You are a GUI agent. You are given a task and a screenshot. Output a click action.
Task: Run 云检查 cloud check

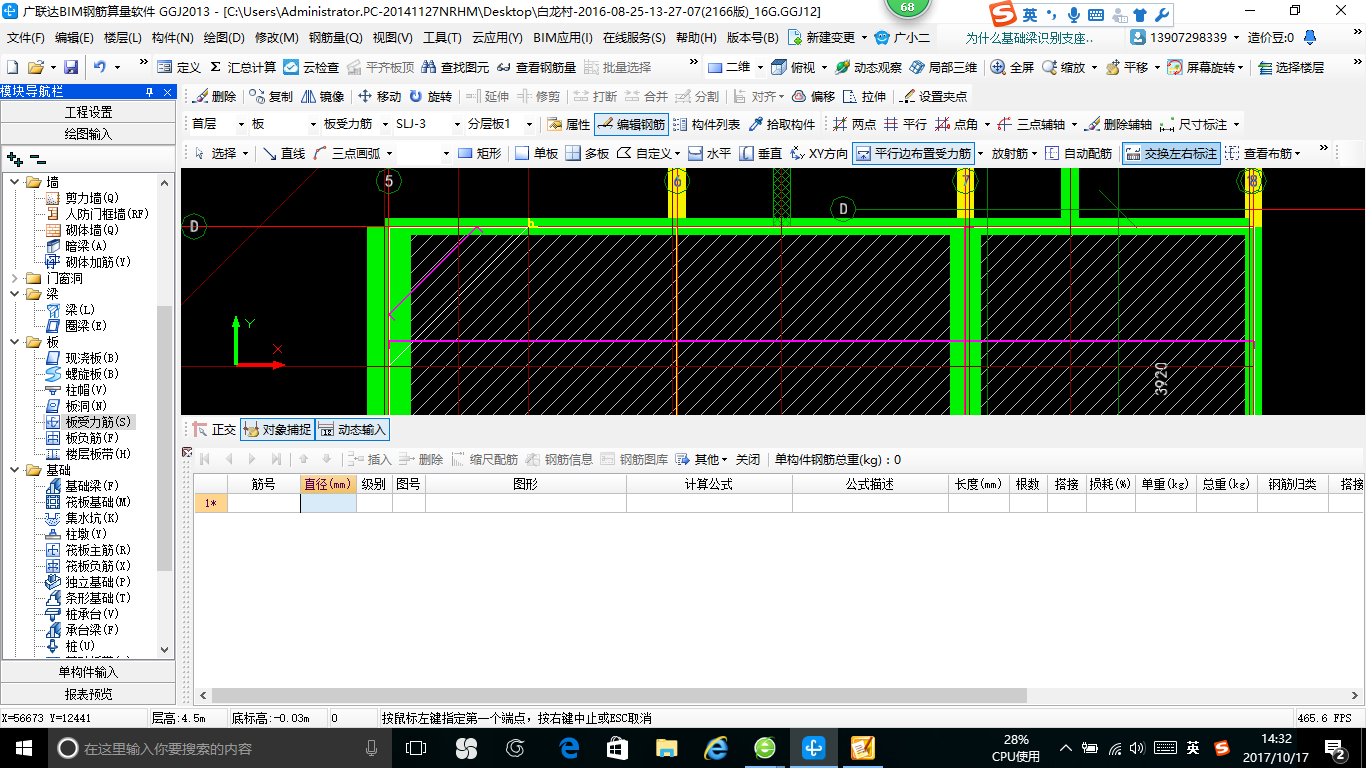pos(311,67)
